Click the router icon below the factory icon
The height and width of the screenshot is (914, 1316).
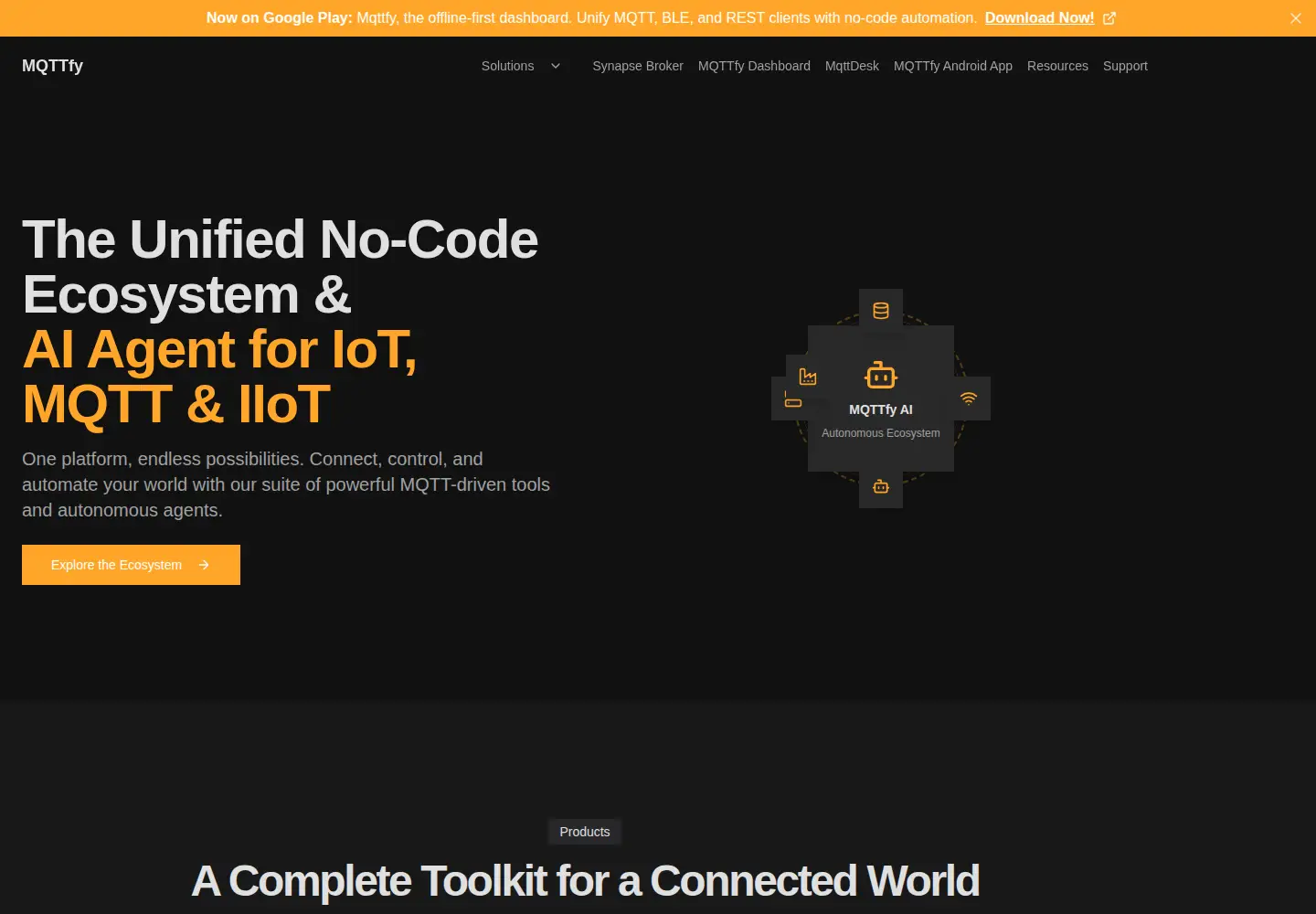tap(792, 399)
